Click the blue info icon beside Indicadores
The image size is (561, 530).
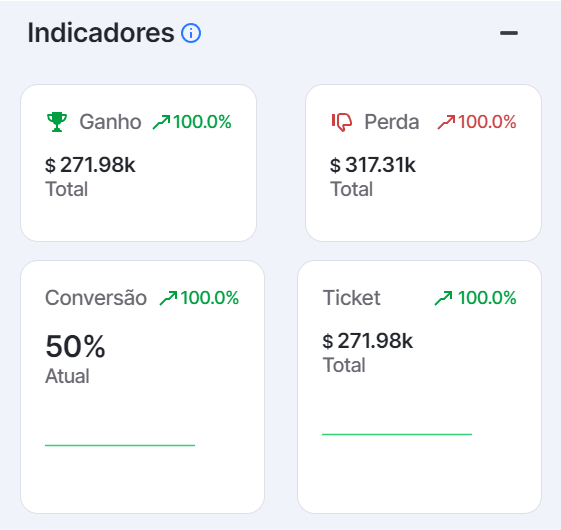click(191, 33)
